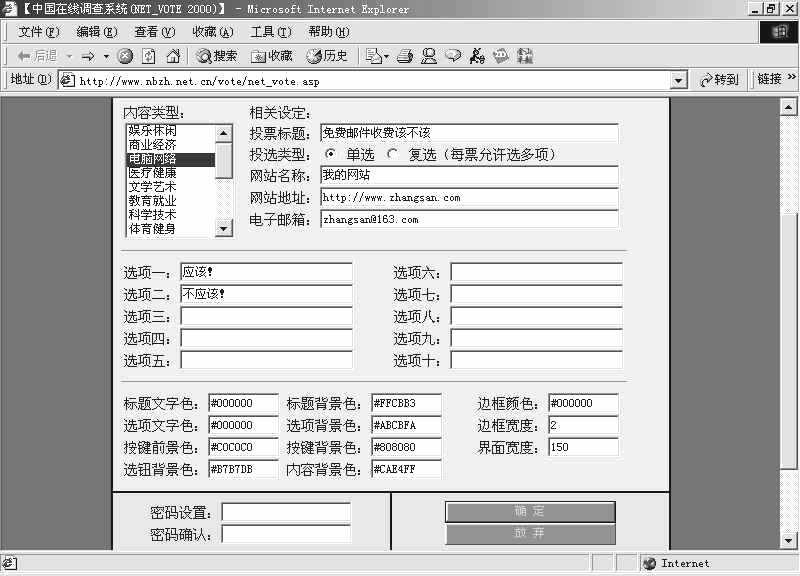Print the current page
Screen dimensions: 800x576
point(403,56)
